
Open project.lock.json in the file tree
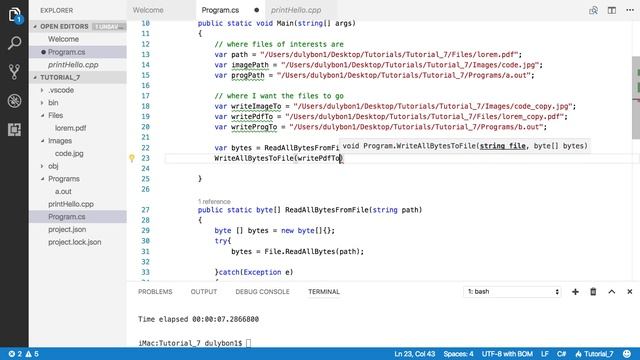(x=75, y=242)
